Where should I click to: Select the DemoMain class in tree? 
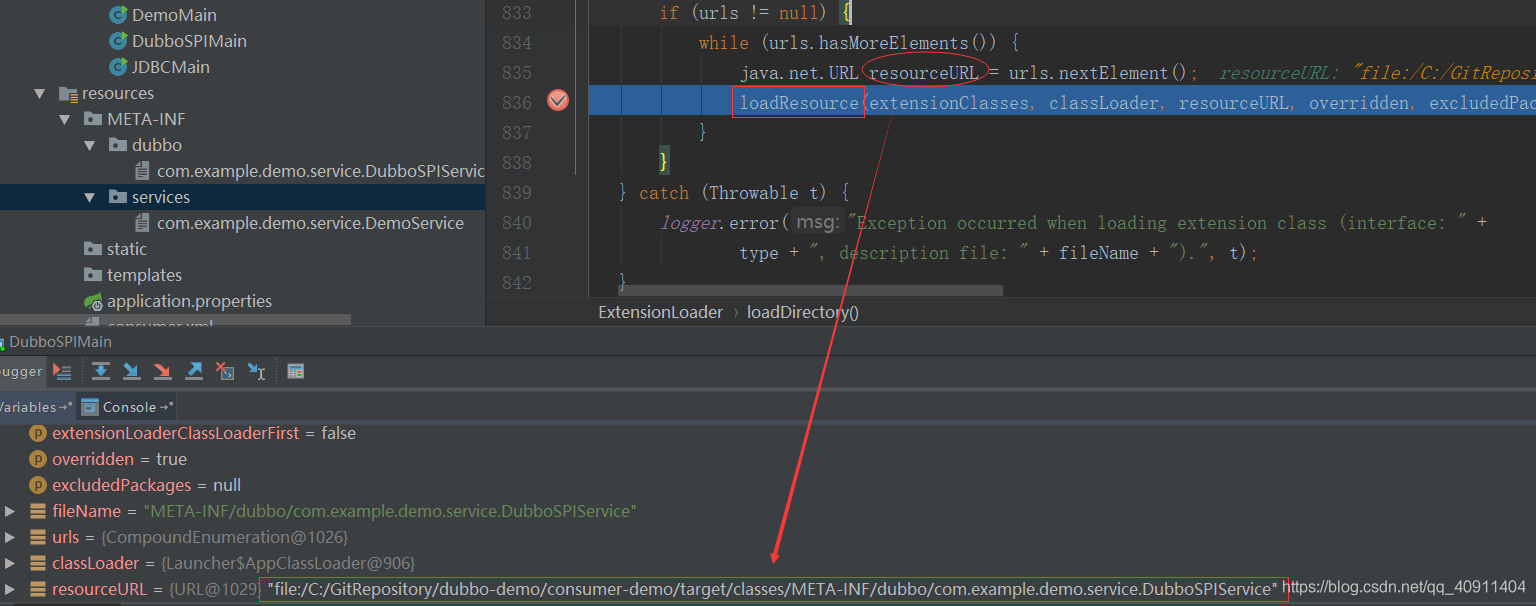(174, 15)
